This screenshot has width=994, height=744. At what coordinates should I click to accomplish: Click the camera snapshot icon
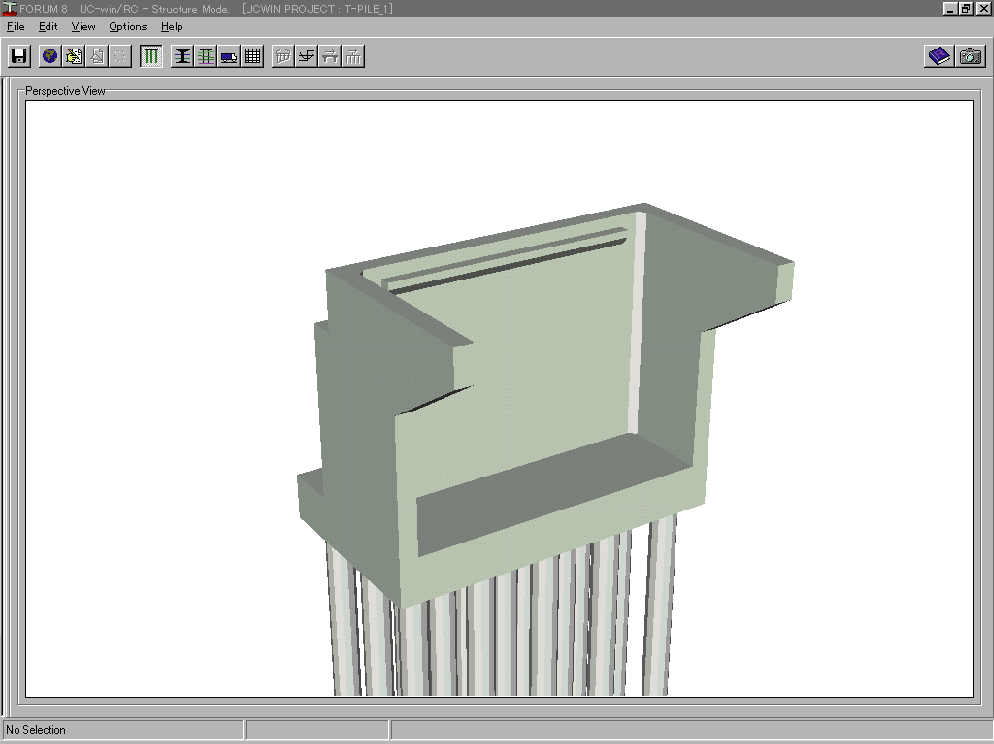point(970,56)
